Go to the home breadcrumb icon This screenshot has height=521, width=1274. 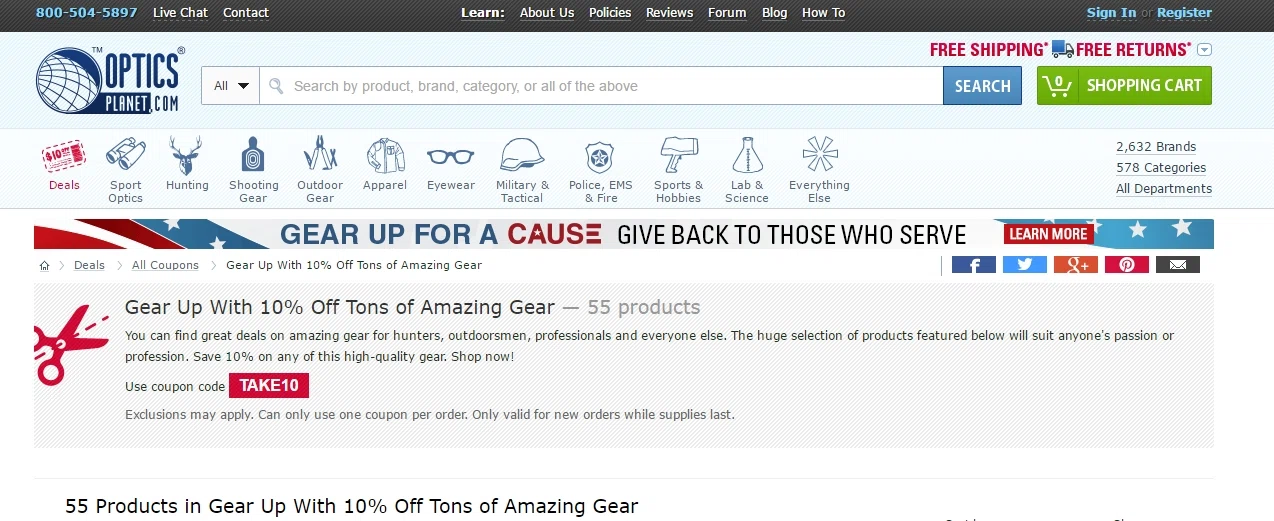pyautogui.click(x=44, y=266)
